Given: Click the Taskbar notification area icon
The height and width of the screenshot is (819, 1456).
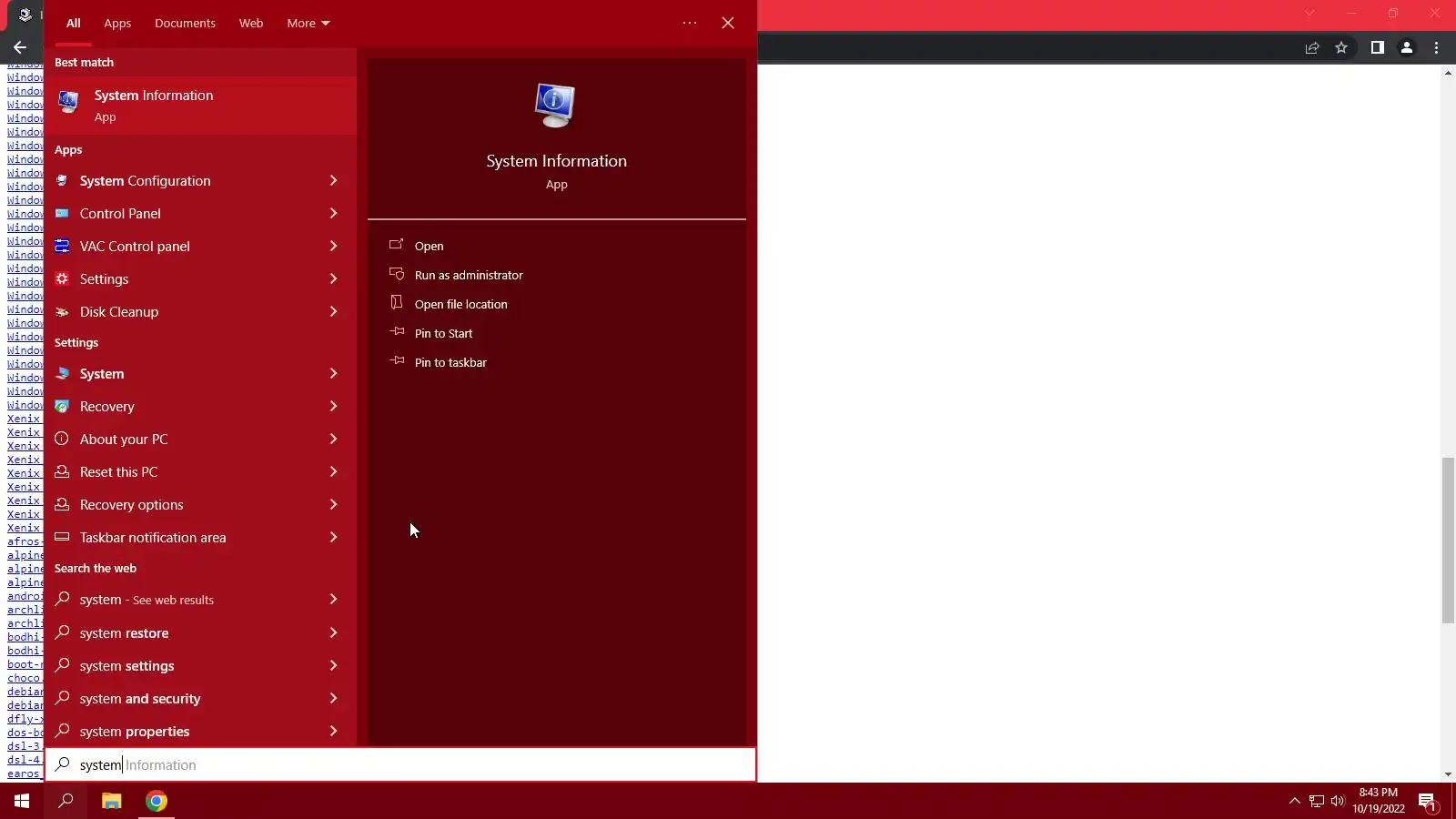Looking at the screenshot, I should click(62, 537).
